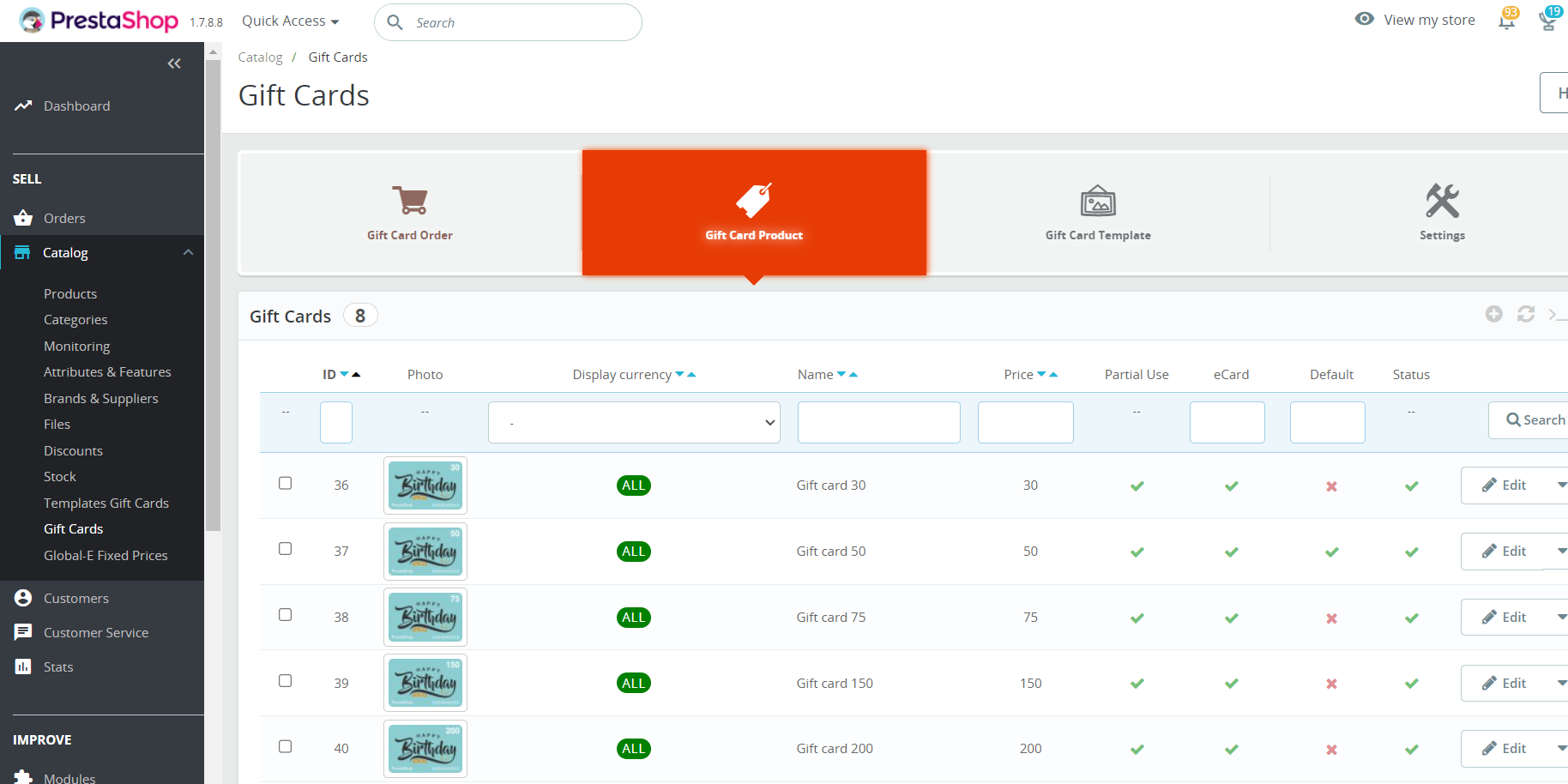
Task: Click the View my store link
Action: [x=1428, y=20]
